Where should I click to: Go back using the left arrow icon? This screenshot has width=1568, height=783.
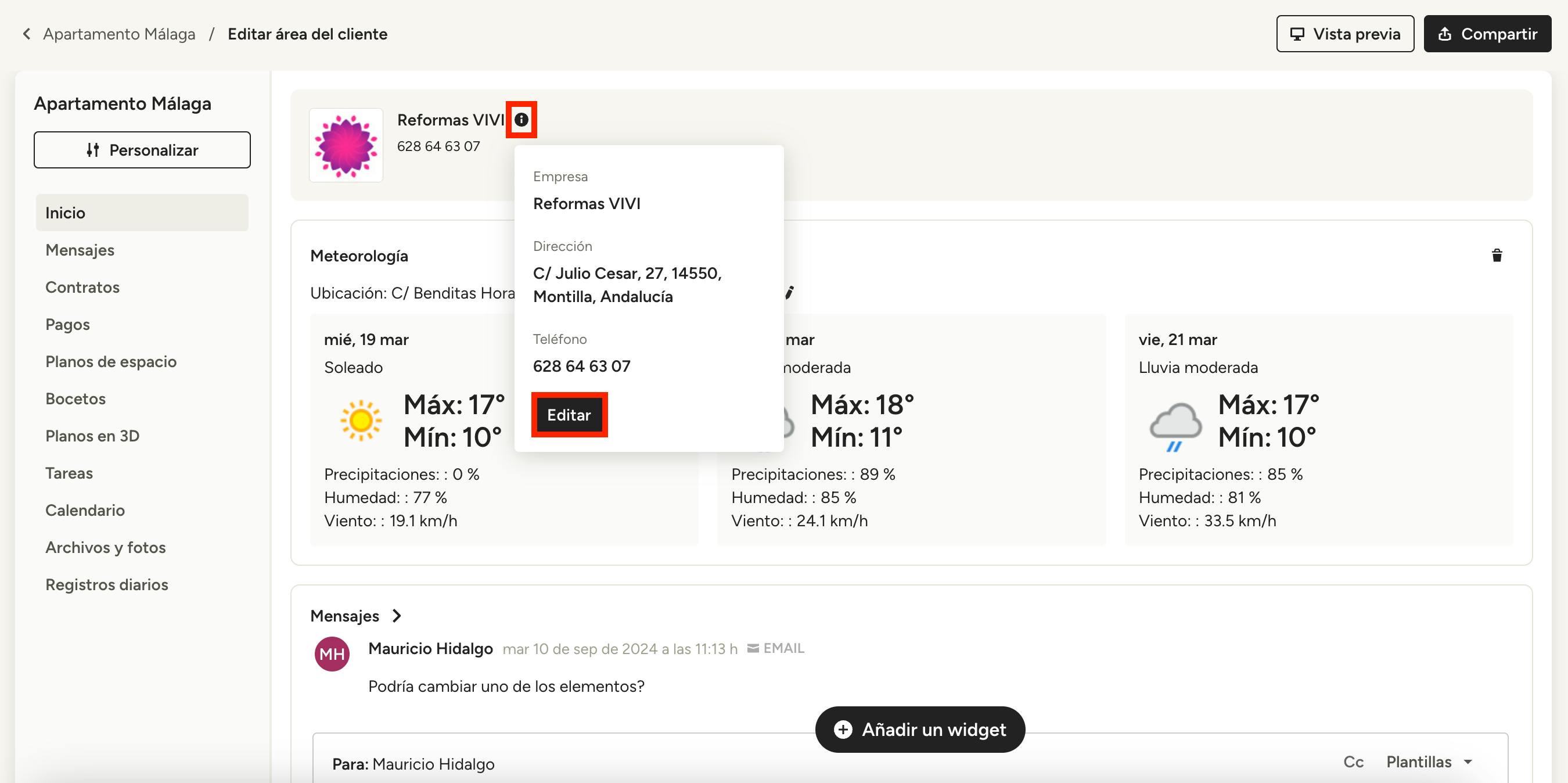pos(26,34)
